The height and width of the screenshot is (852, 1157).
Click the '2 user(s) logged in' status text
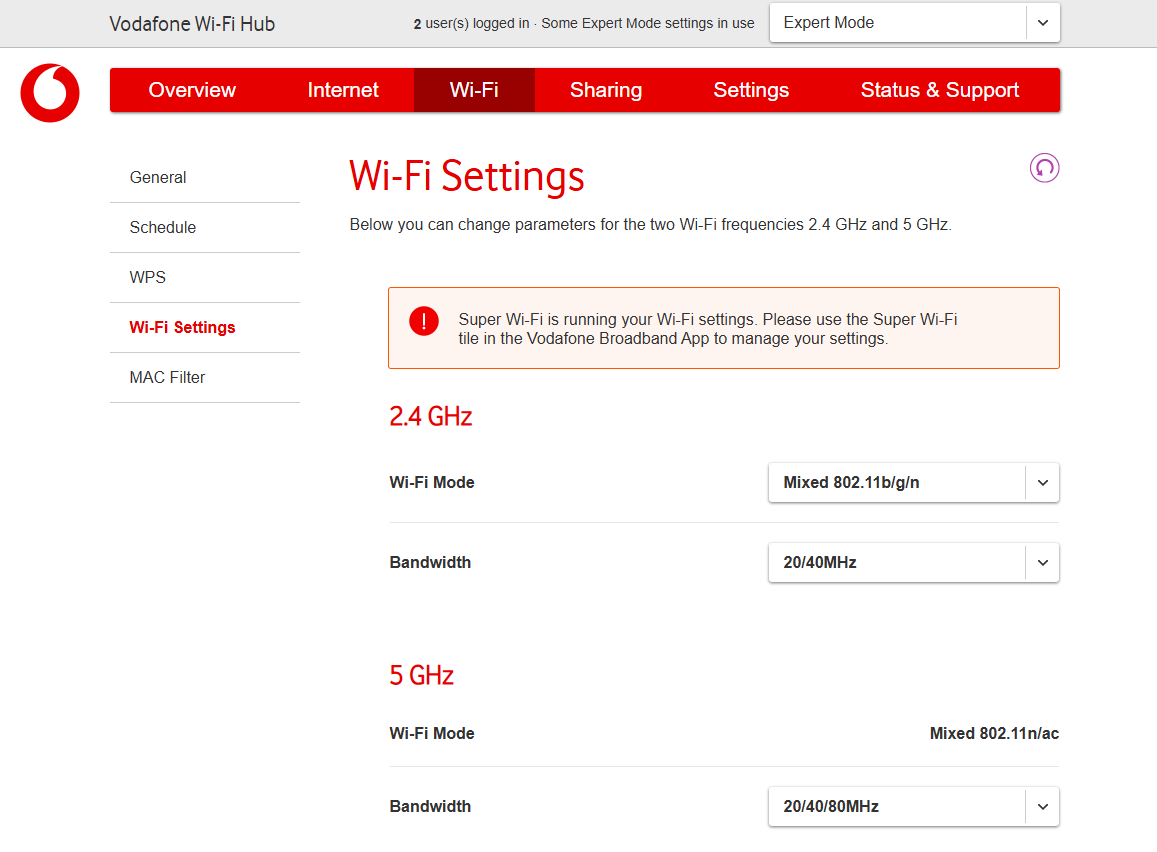coord(472,24)
